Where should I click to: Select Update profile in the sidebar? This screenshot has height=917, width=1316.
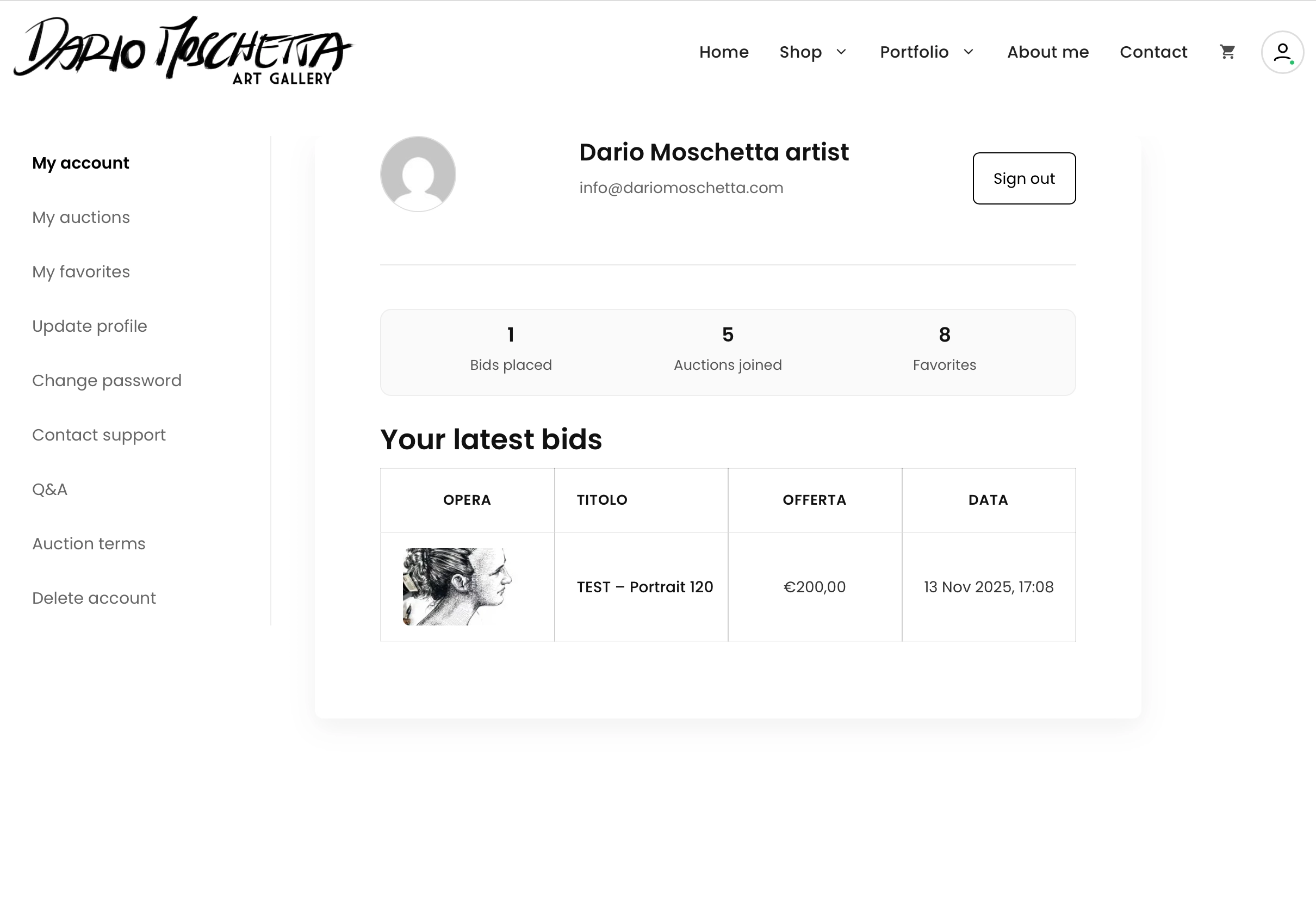pos(89,326)
